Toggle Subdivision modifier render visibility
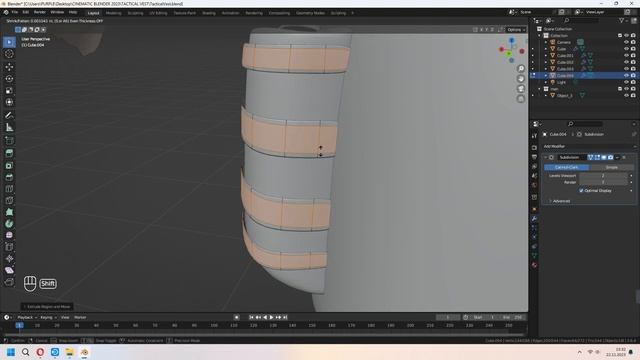The image size is (640, 360). (610, 158)
